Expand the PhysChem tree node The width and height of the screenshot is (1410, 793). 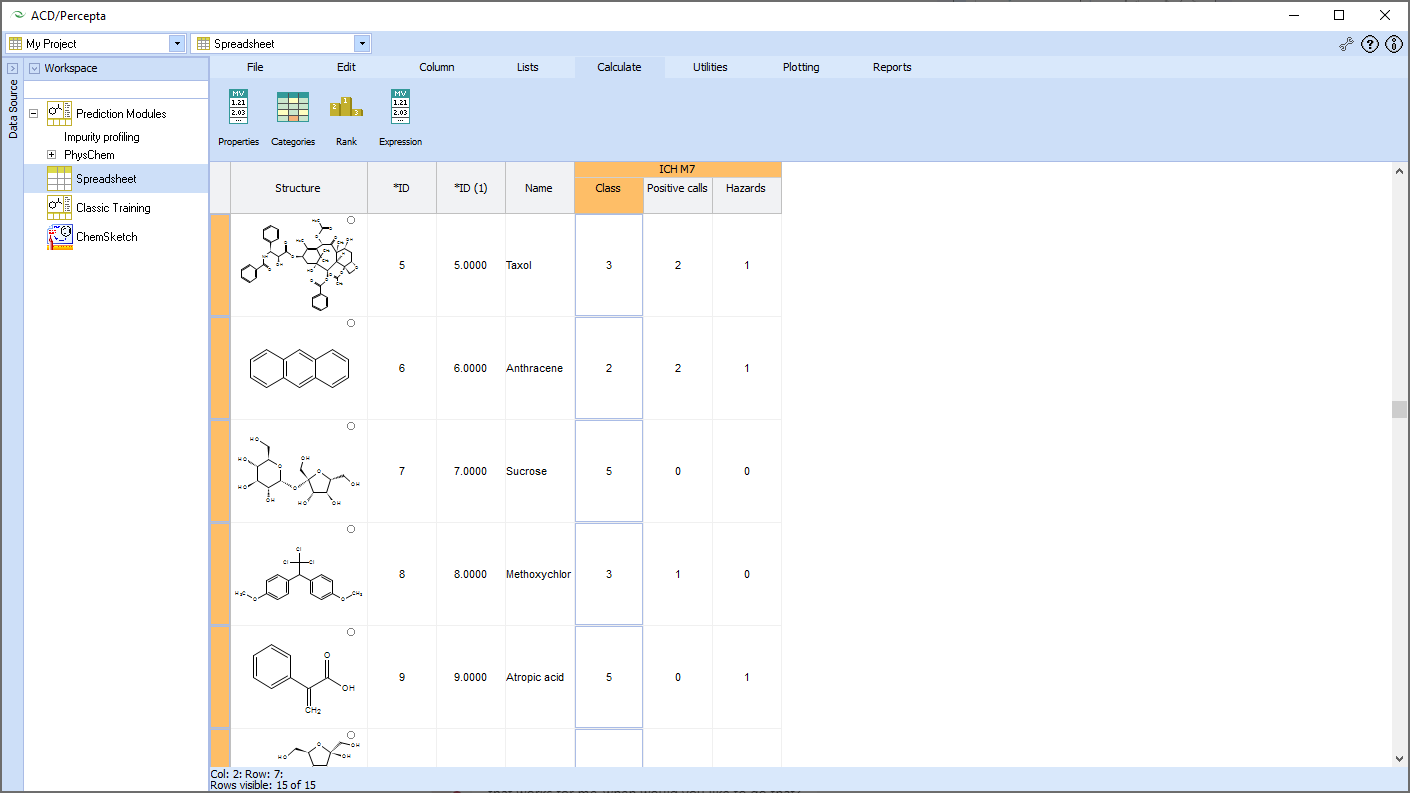(52, 155)
